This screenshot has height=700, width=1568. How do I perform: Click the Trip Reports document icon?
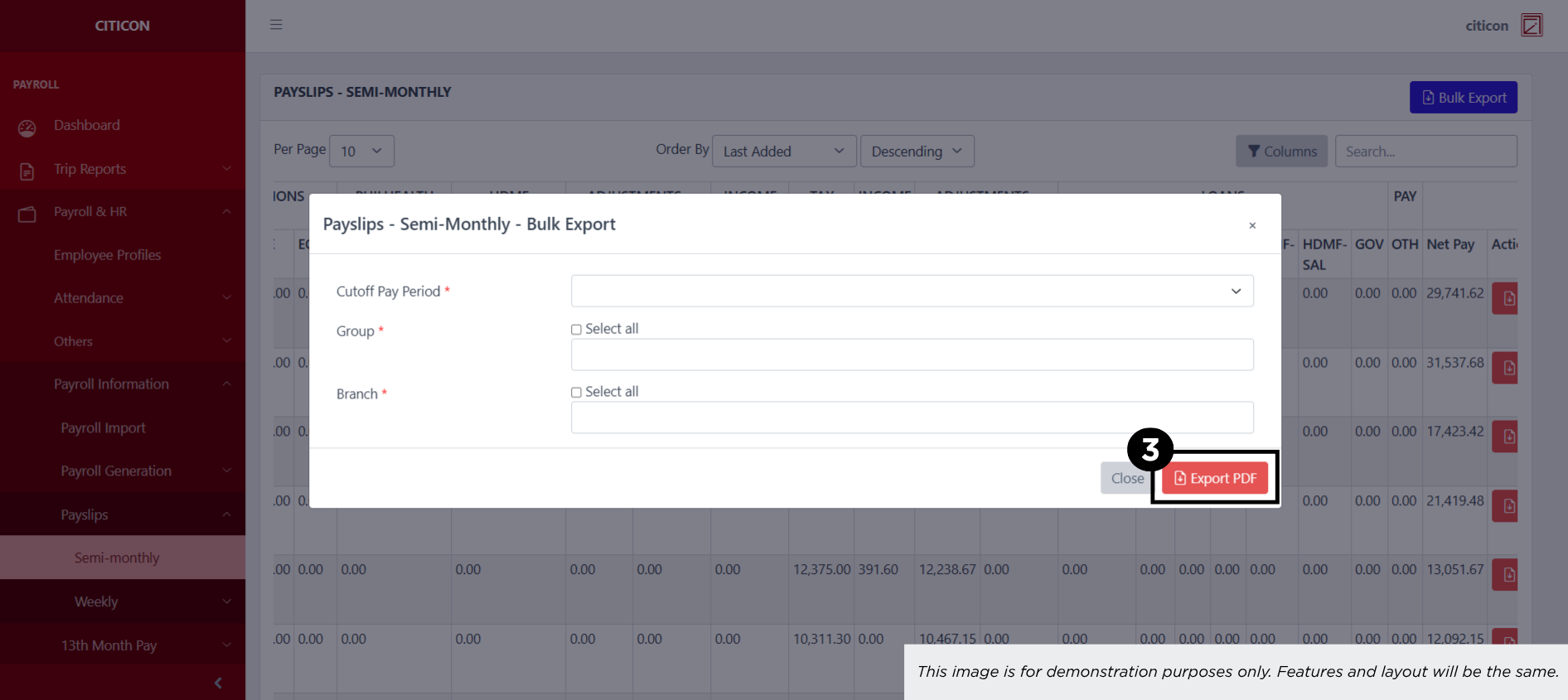(x=27, y=171)
